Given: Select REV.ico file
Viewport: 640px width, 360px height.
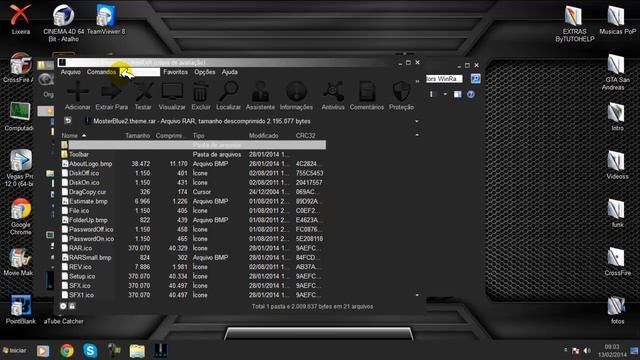Looking at the screenshot, I should click(x=193, y=267).
